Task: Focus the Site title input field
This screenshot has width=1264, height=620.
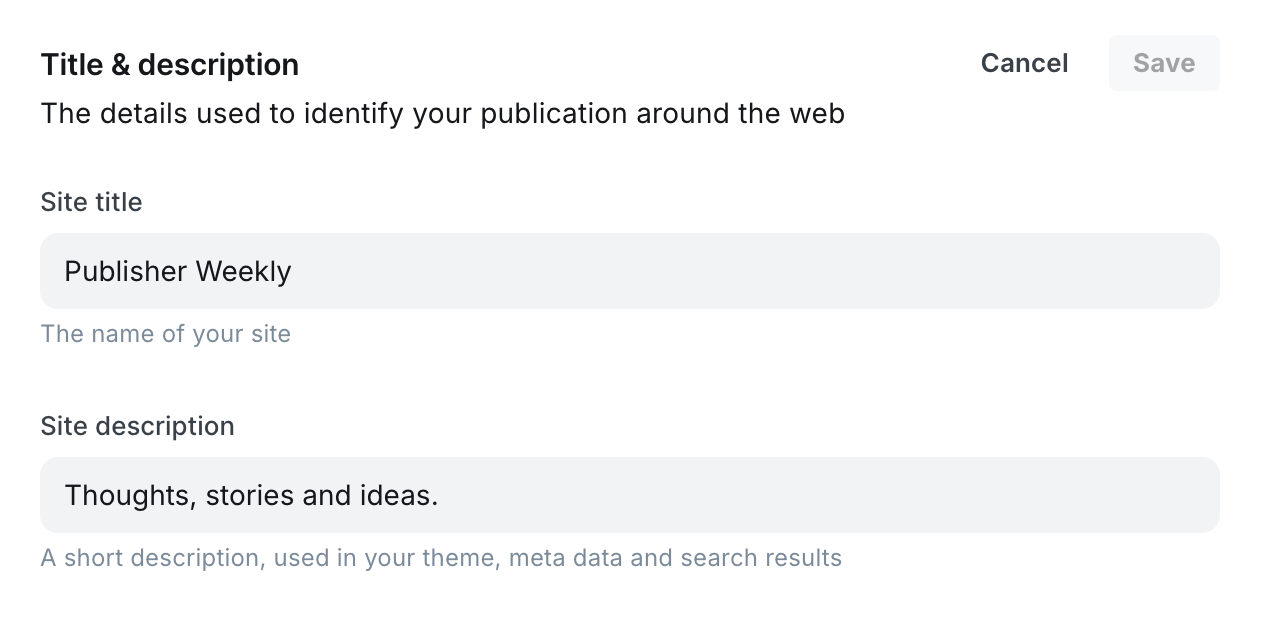Action: pos(629,271)
